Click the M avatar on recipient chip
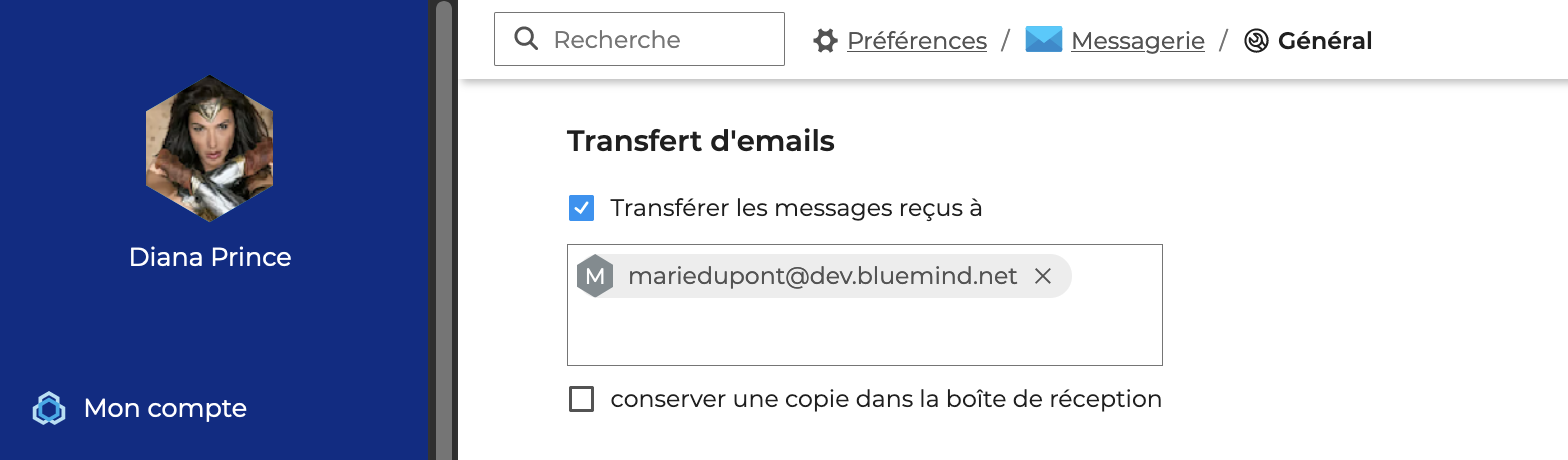The width and height of the screenshot is (1568, 460). click(595, 276)
